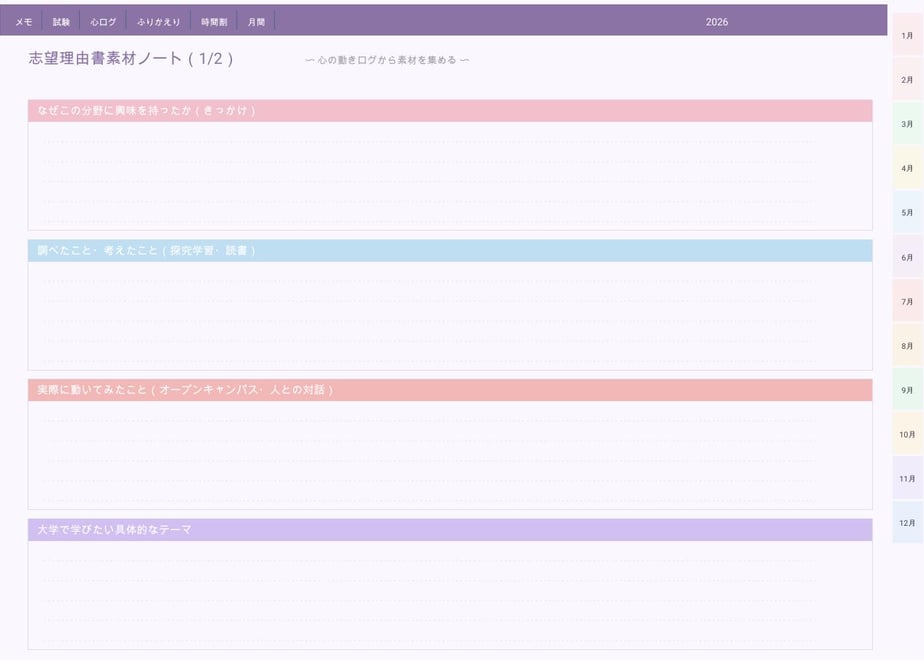Click the 10月 month tab
The height and width of the screenshot is (660, 924).
coord(907,434)
